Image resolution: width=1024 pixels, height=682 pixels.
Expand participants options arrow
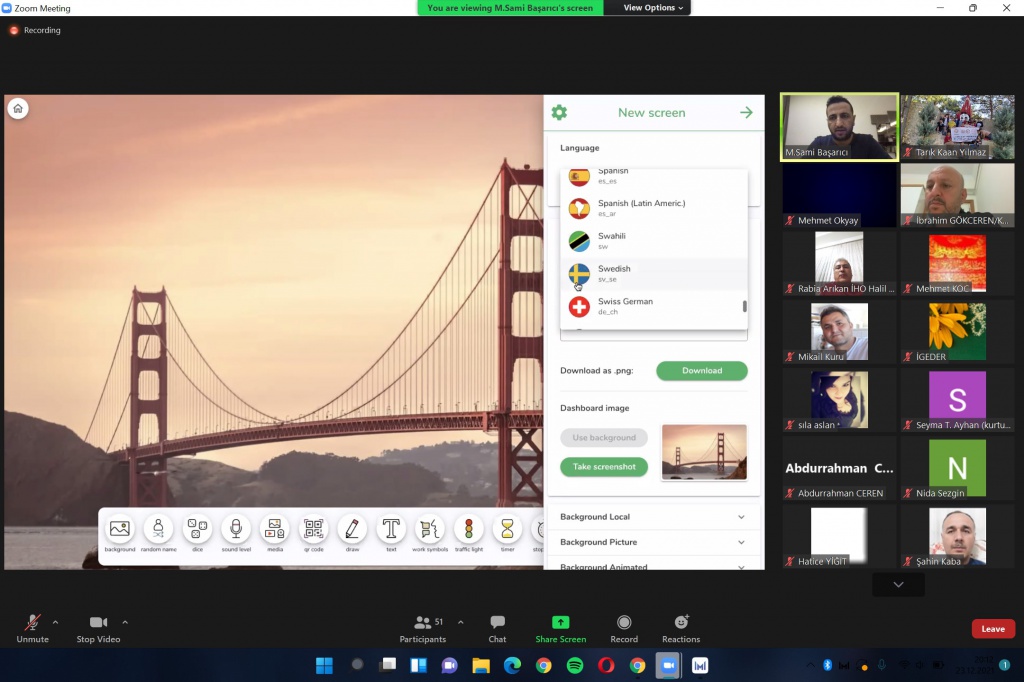pos(460,622)
